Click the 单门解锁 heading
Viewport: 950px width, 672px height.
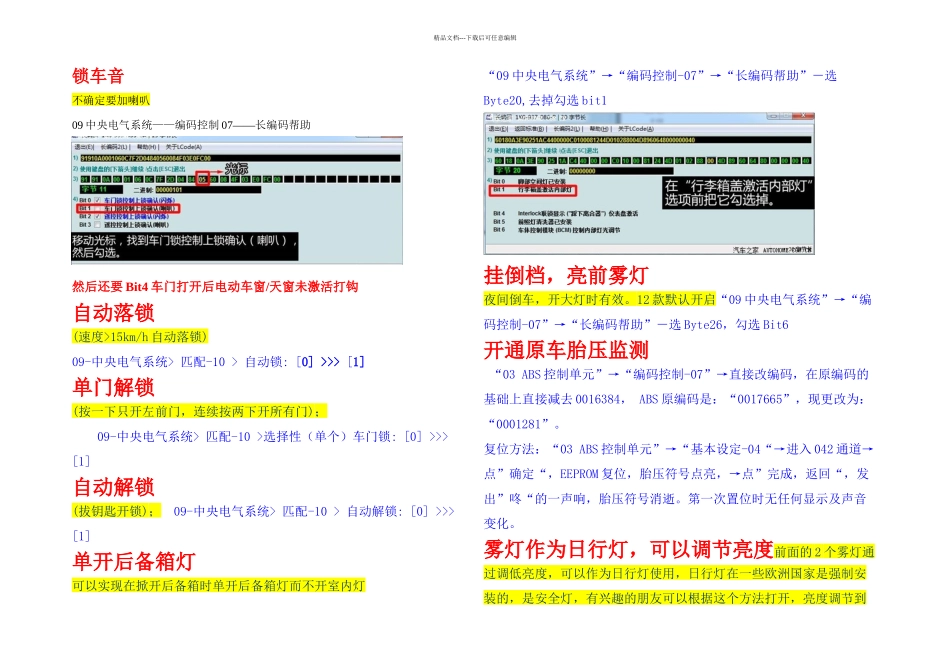click(113, 387)
